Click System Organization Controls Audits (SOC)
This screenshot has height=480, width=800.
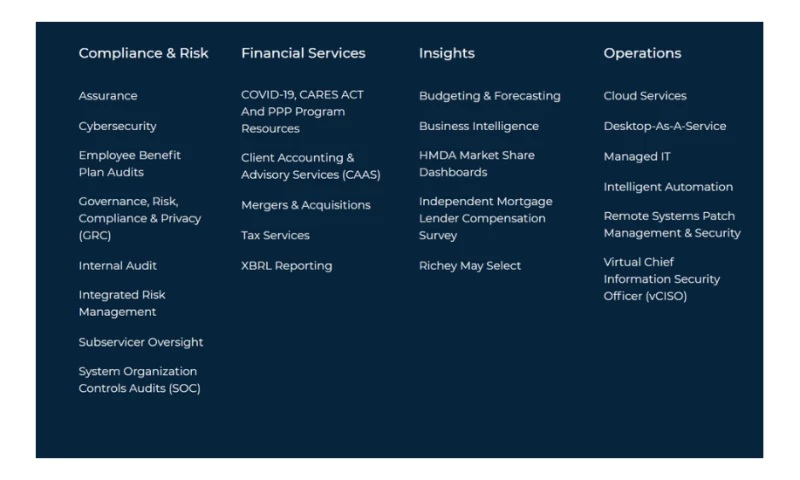[139, 380]
